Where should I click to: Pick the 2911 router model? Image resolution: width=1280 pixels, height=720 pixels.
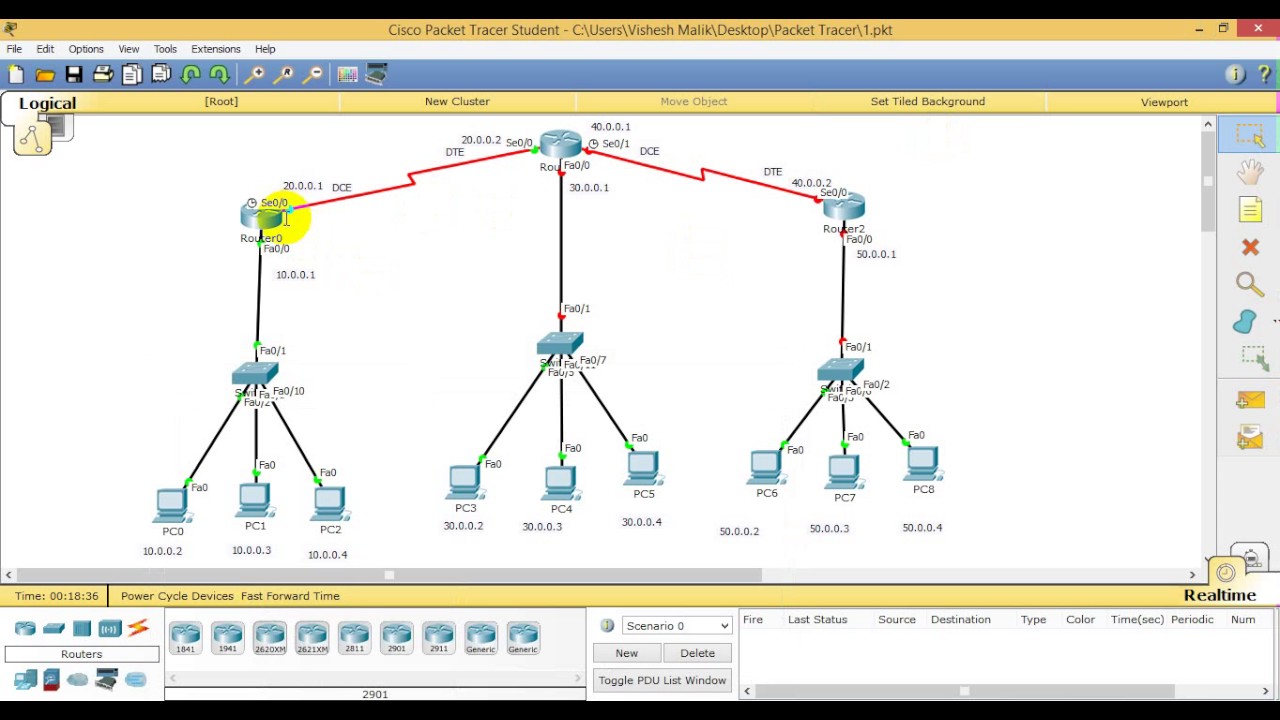coord(439,638)
